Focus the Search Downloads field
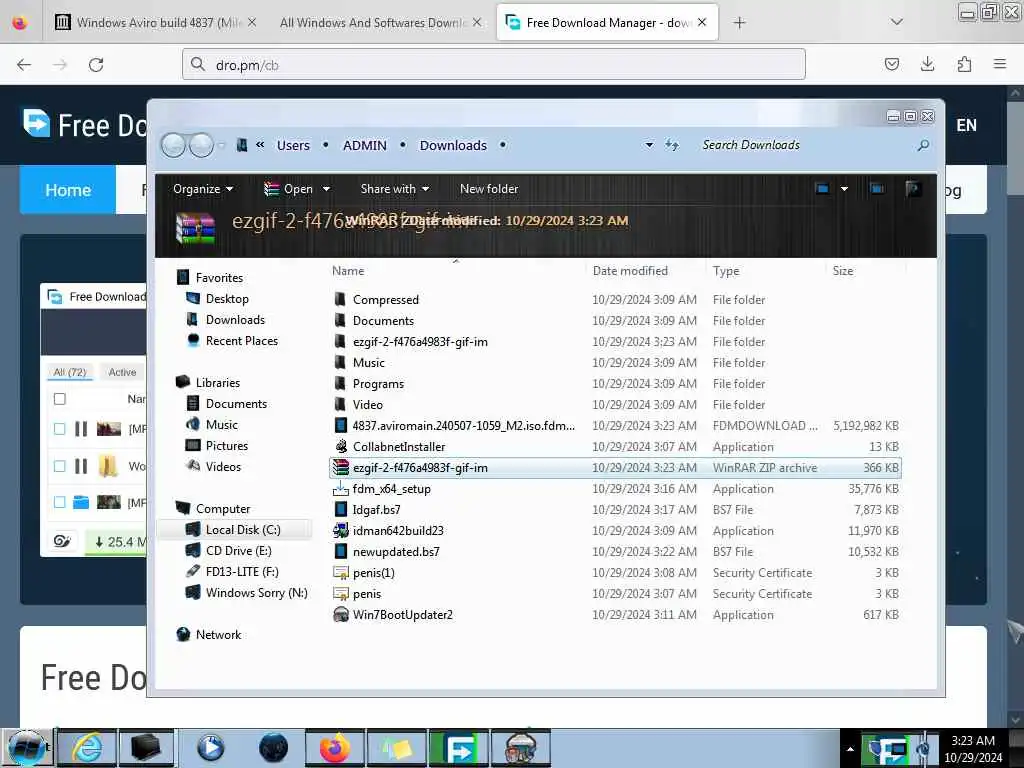Screen dimensions: 1024x768 803,145
